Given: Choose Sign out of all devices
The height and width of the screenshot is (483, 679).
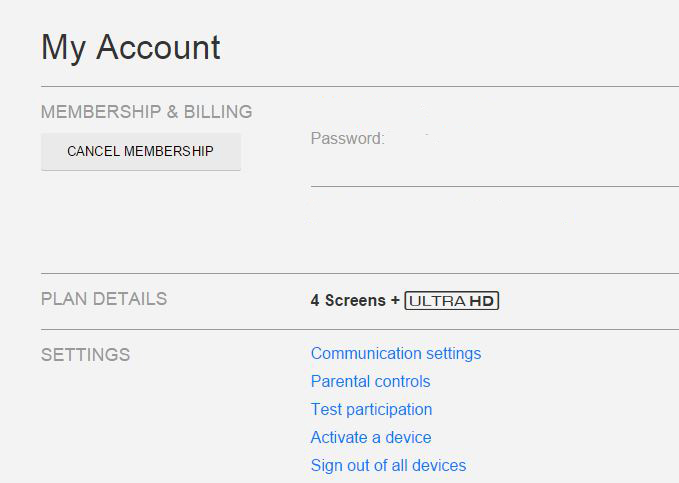Looking at the screenshot, I should tap(388, 465).
